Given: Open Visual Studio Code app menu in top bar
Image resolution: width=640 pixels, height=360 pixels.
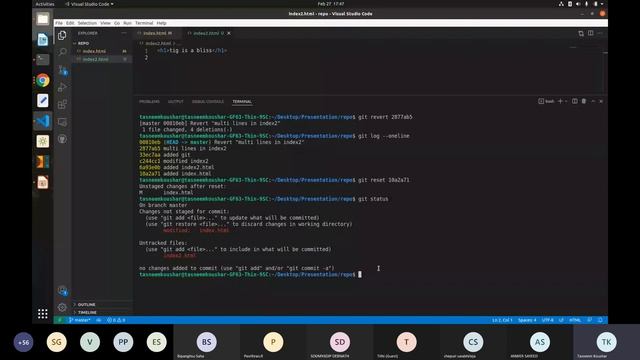Looking at the screenshot, I should pyautogui.click(x=89, y=4).
